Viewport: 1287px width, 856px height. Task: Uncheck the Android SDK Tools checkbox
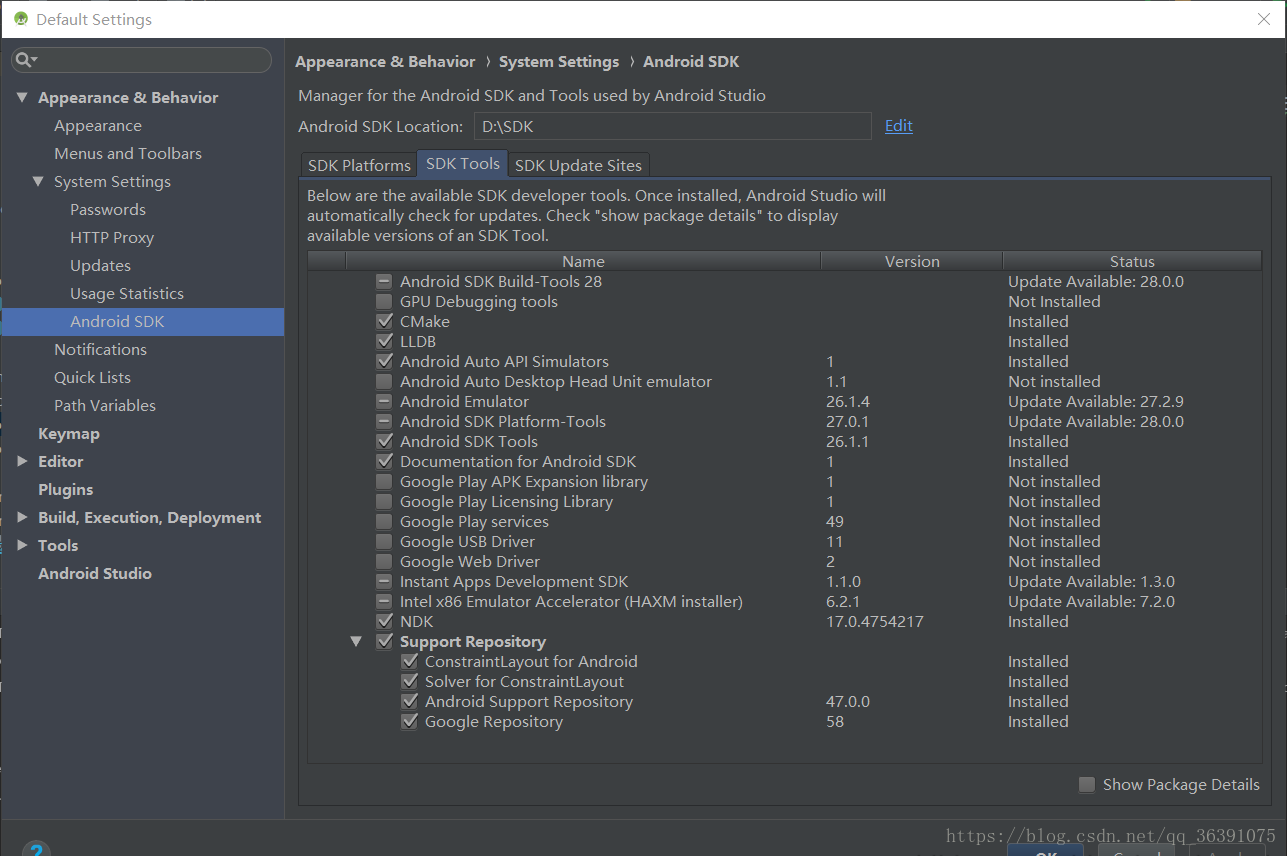point(384,442)
